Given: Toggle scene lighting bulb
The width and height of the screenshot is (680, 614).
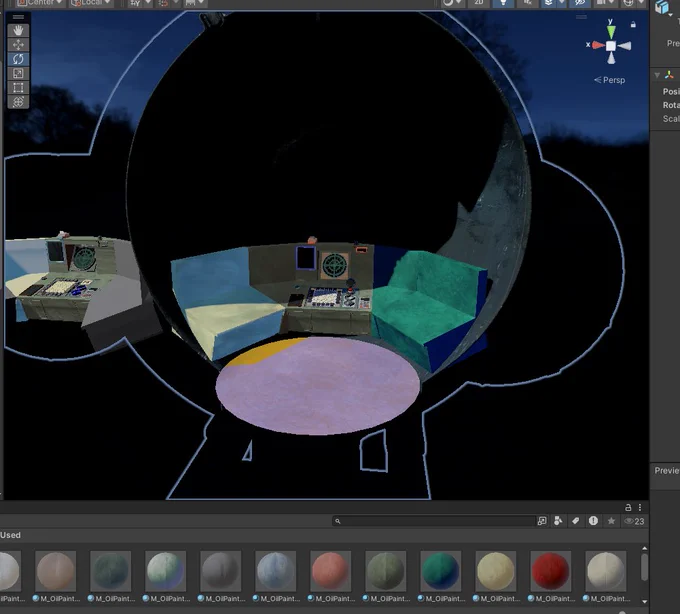Looking at the screenshot, I should 503,3.
